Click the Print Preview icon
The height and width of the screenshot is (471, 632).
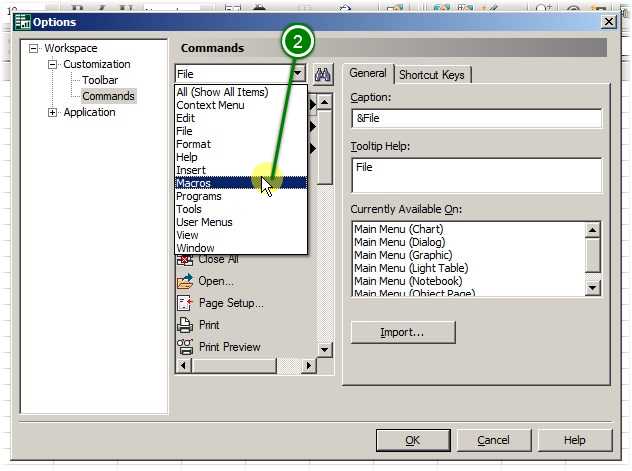pyautogui.click(x=185, y=347)
